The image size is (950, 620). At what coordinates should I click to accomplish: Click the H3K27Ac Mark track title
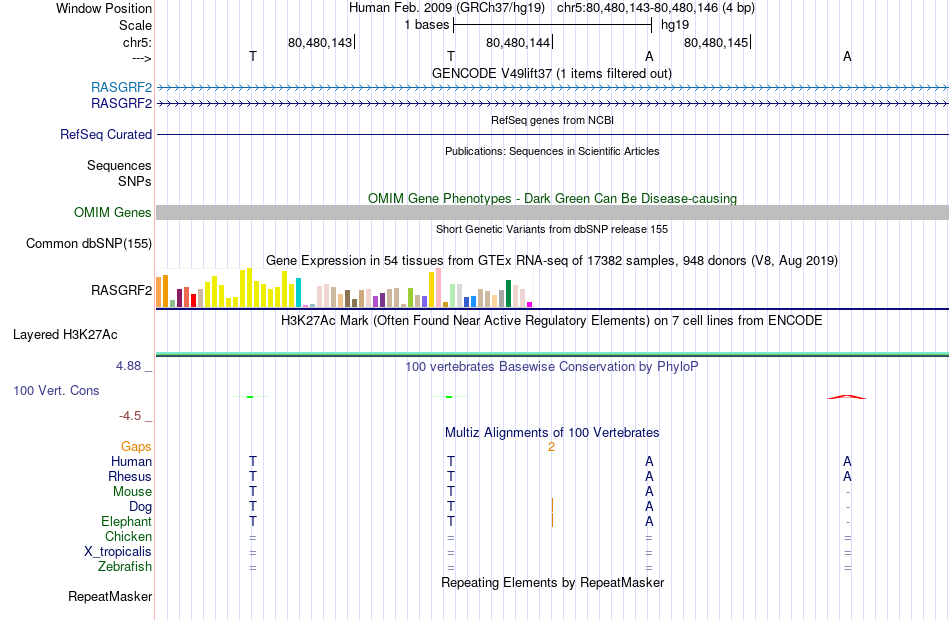[x=551, y=321]
